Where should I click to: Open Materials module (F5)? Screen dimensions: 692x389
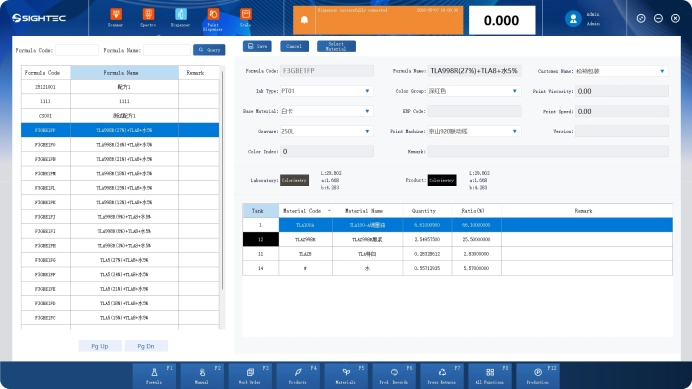pos(346,375)
